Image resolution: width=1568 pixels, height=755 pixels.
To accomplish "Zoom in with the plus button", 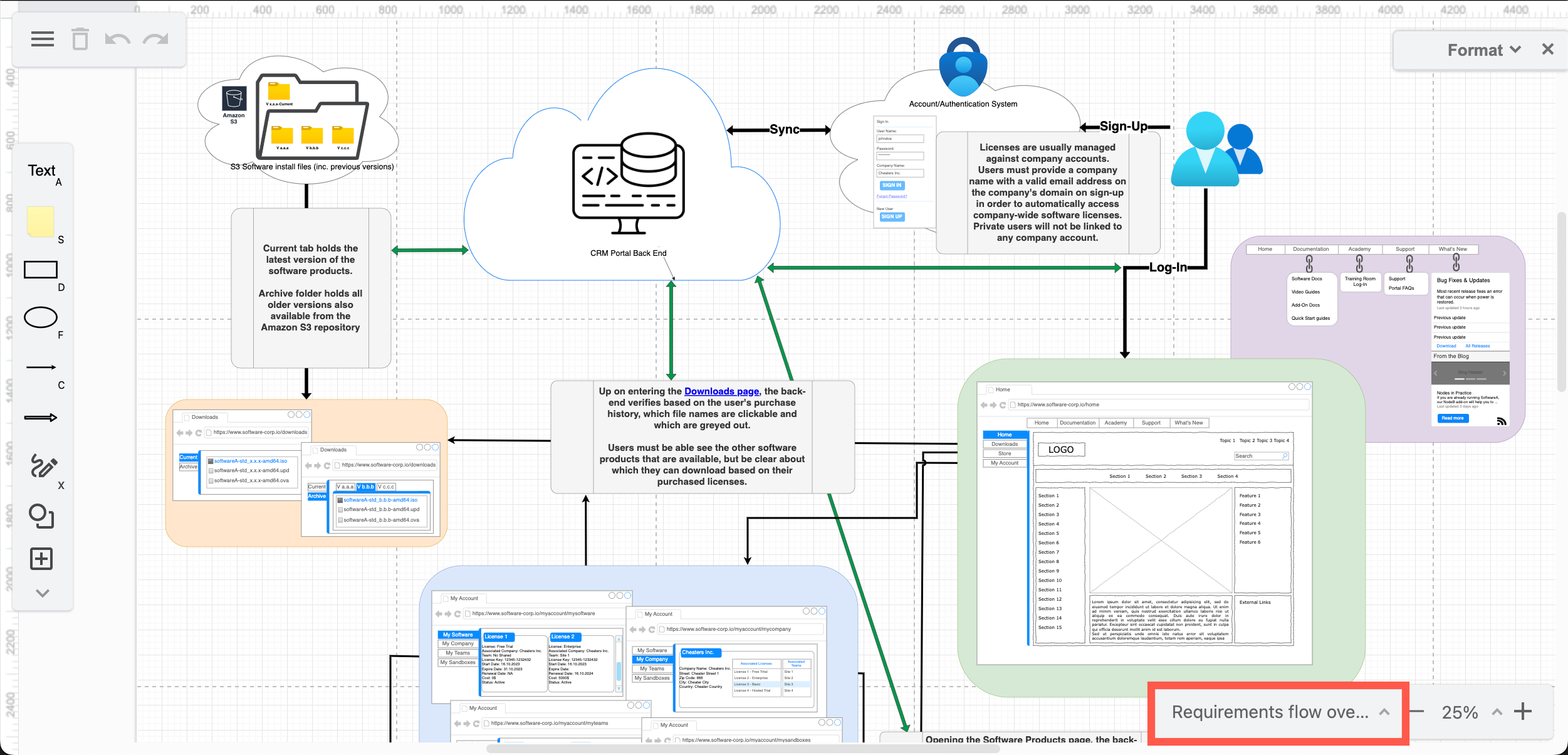I will (1523, 712).
